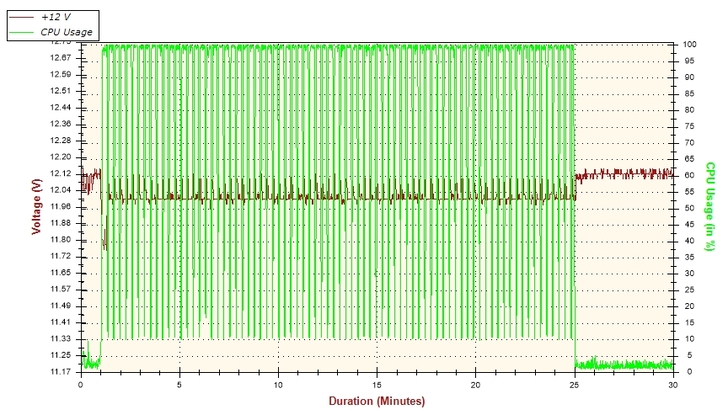
Task: Click the 95 tick on CPU usage axis
Action: tap(689, 61)
